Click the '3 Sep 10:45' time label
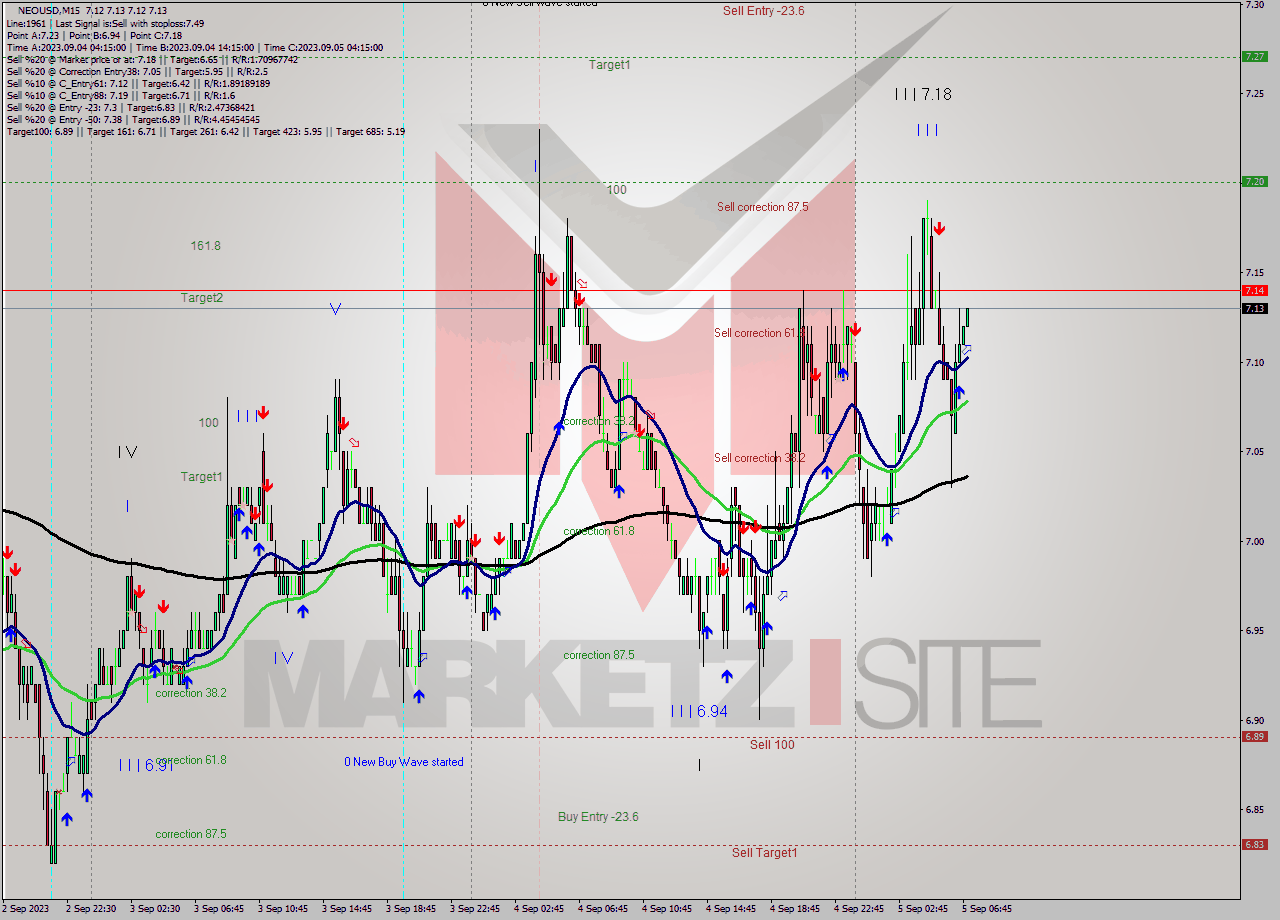The image size is (1280, 920). pyautogui.click(x=283, y=909)
